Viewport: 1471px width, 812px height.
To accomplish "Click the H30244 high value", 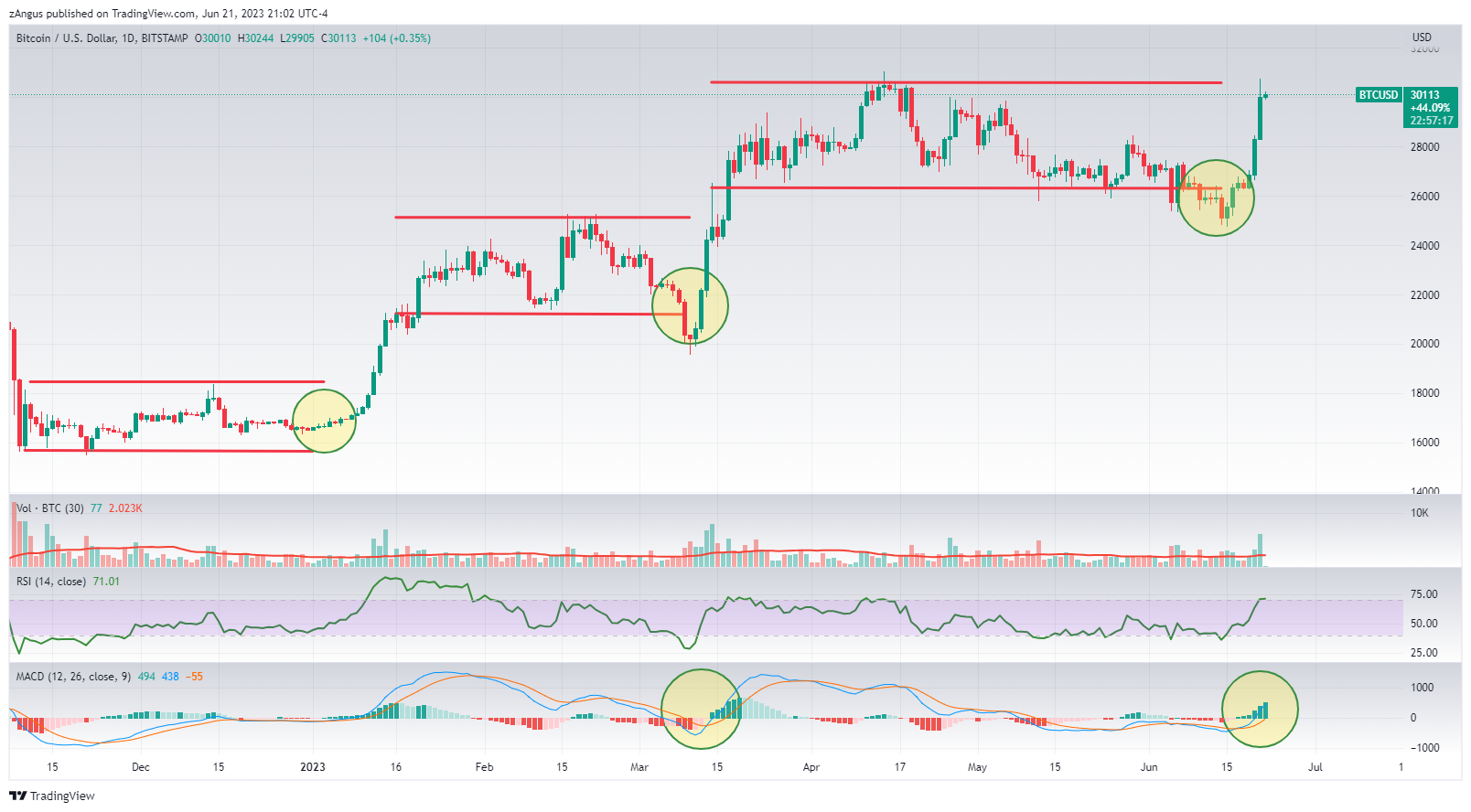I will click(255, 38).
